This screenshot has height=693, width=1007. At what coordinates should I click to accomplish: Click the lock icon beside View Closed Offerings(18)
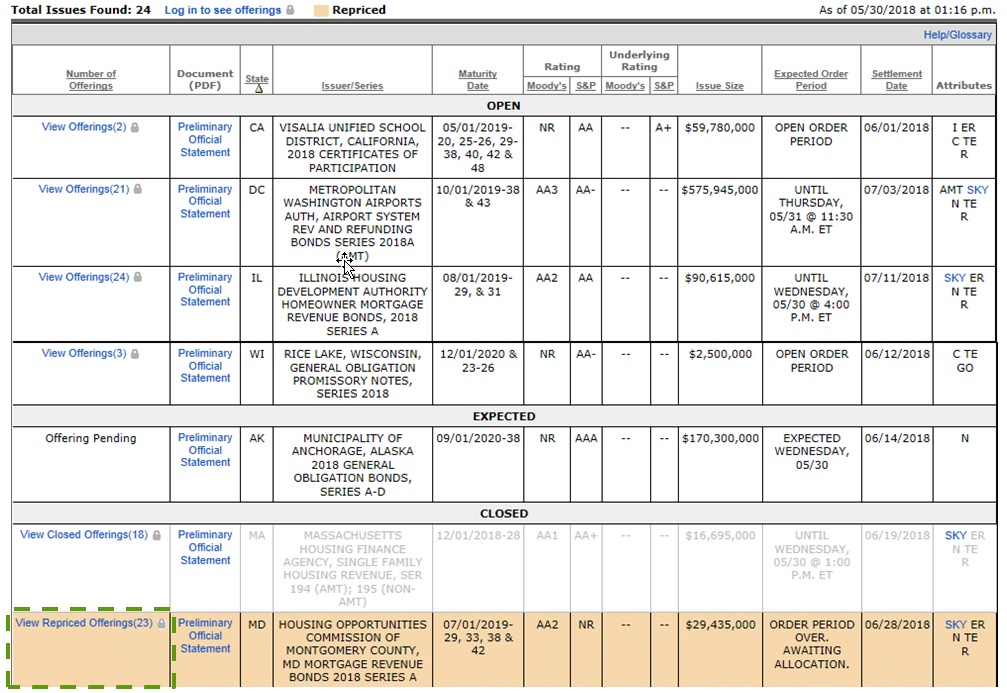pyautogui.click(x=156, y=536)
